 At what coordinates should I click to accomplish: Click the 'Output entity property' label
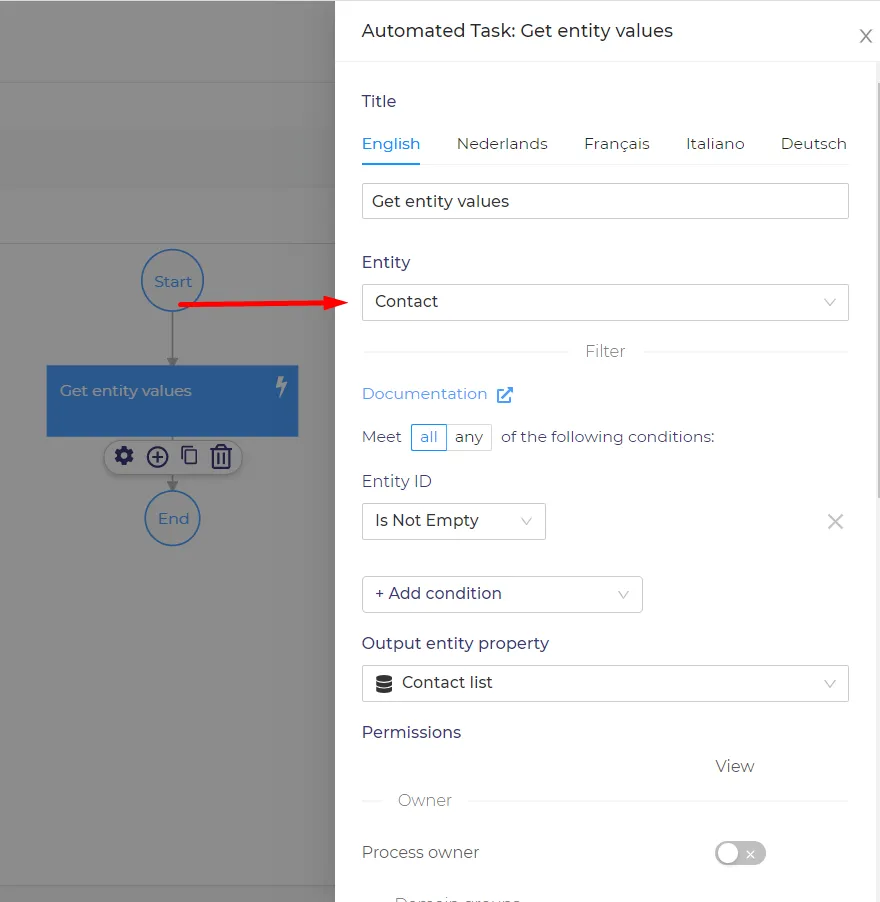click(x=455, y=643)
